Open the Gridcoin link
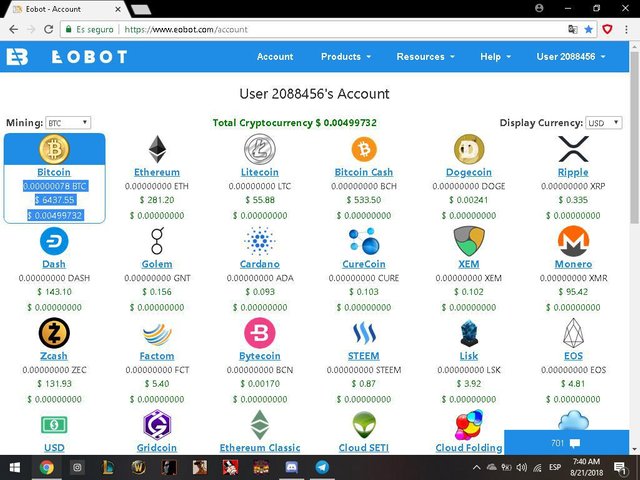 point(157,448)
